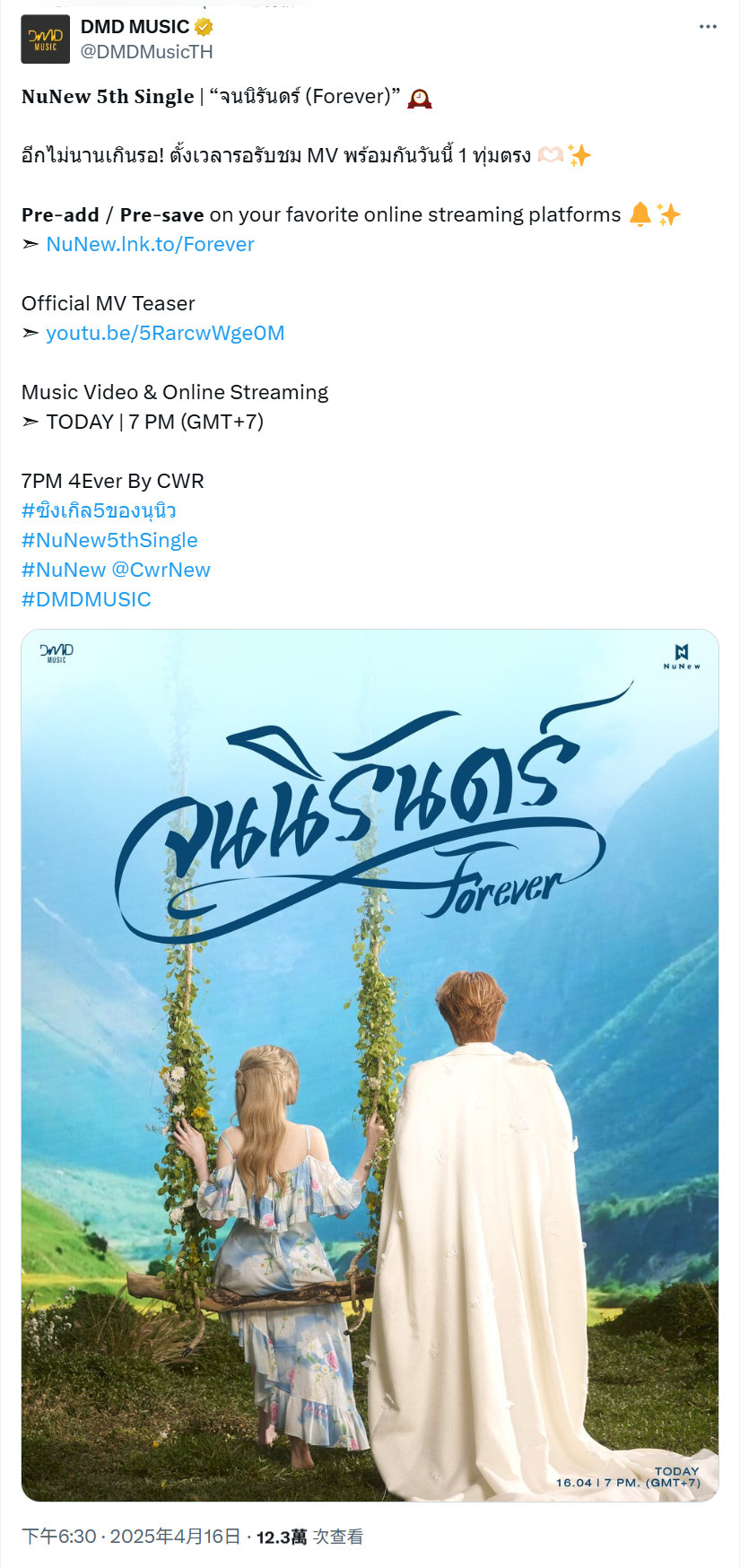The height and width of the screenshot is (1568, 740).
Task: Open the DMD MUSIC display name
Action: 135,27
